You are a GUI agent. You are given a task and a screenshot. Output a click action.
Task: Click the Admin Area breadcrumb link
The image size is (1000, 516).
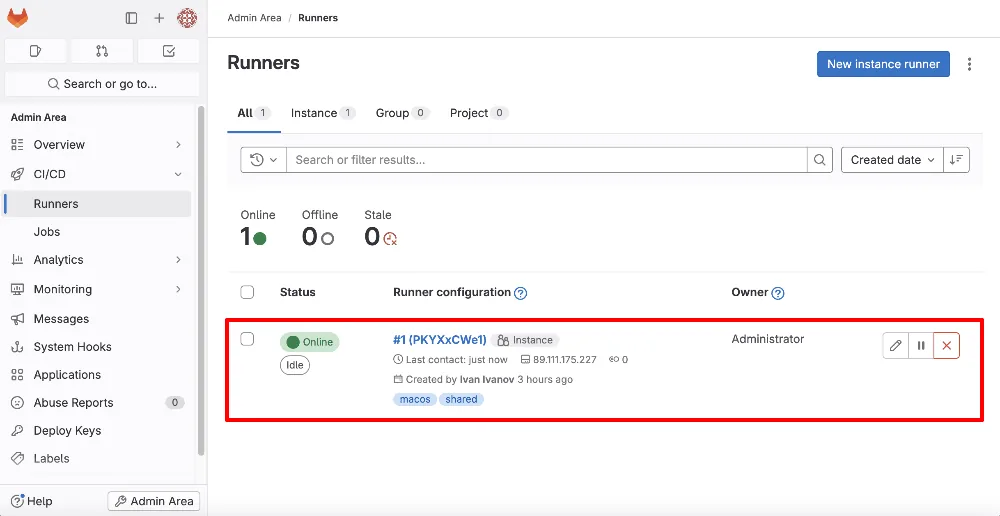pyautogui.click(x=254, y=18)
